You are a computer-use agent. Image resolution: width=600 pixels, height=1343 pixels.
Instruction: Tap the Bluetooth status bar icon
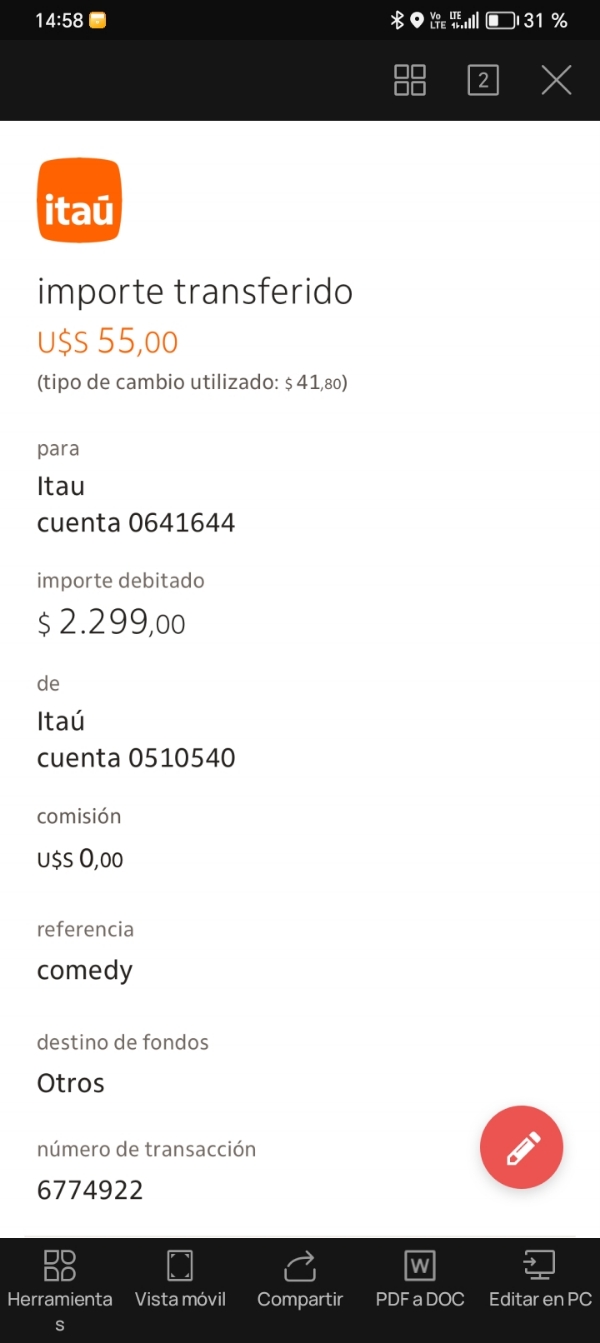pos(397,20)
